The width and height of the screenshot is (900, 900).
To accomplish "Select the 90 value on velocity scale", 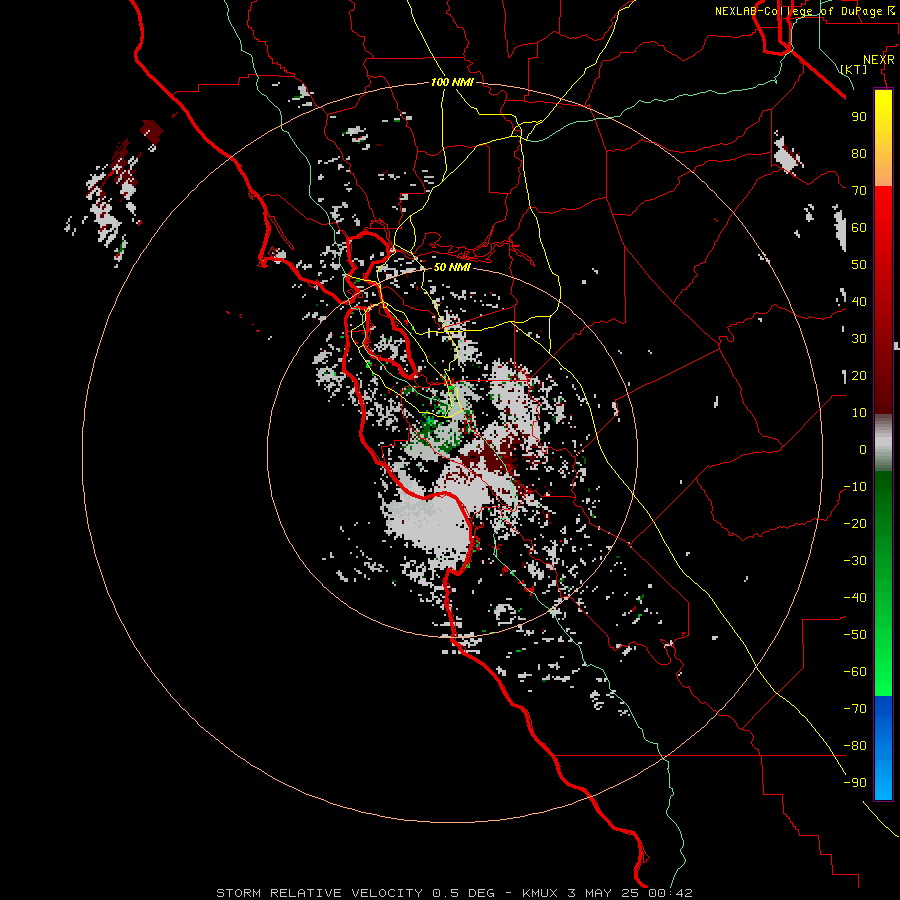I will (x=859, y=117).
